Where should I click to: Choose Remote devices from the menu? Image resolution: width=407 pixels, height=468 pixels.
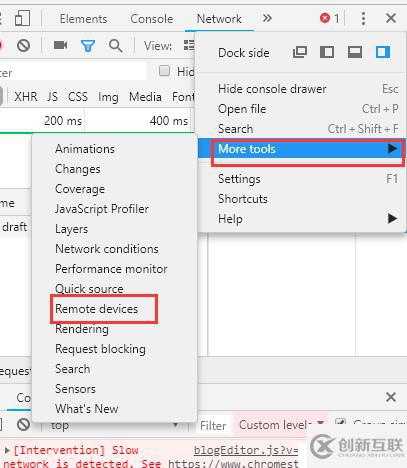96,309
